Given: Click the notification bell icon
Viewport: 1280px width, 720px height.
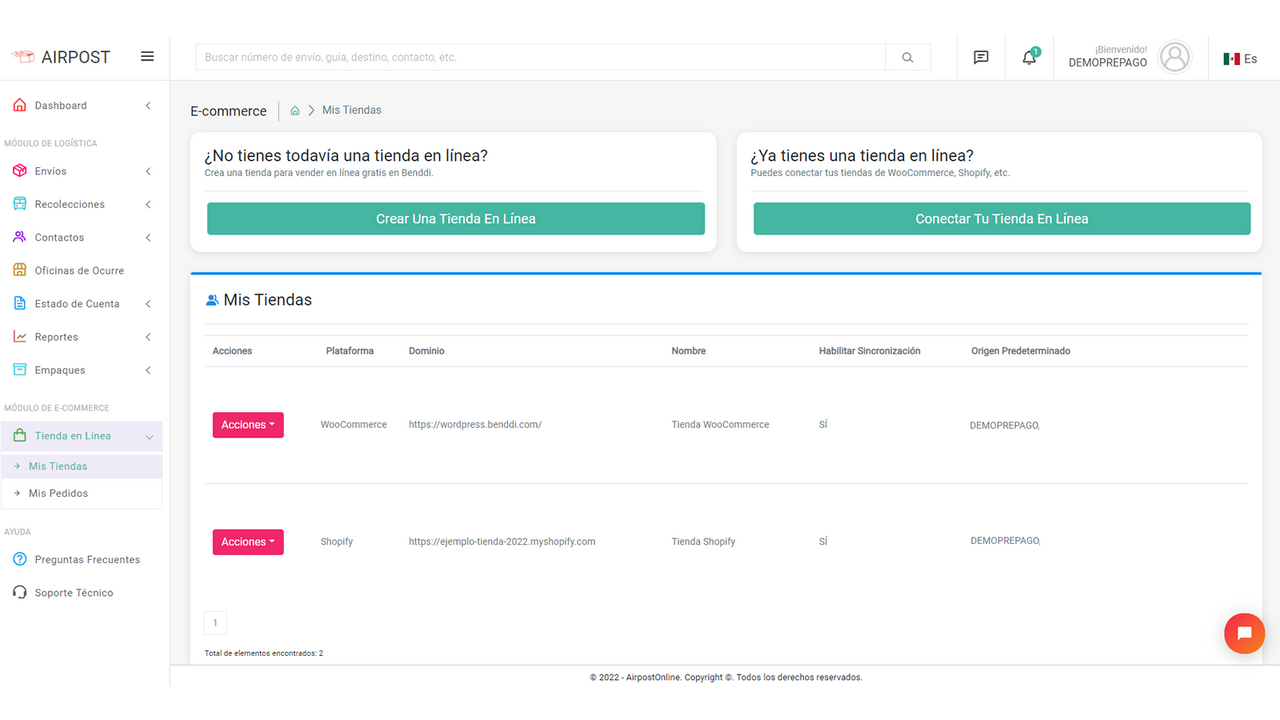Looking at the screenshot, I should coord(1028,57).
